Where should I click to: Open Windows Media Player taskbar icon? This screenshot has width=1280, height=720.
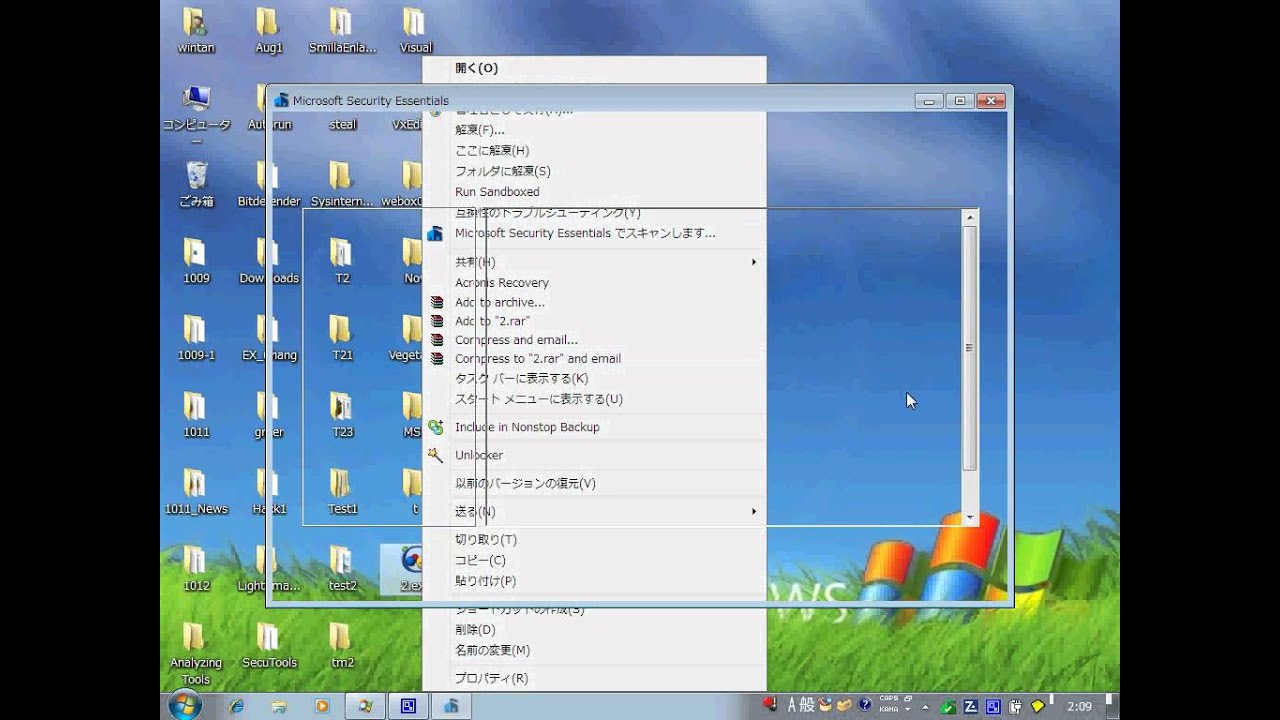coord(321,706)
